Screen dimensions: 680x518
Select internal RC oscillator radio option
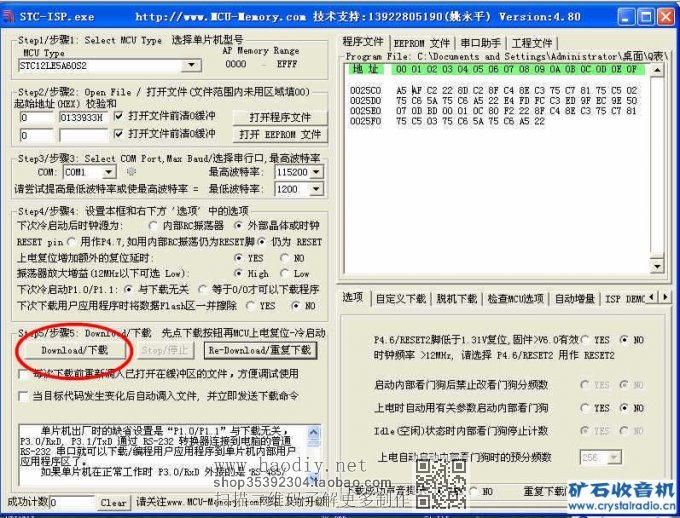[153, 227]
